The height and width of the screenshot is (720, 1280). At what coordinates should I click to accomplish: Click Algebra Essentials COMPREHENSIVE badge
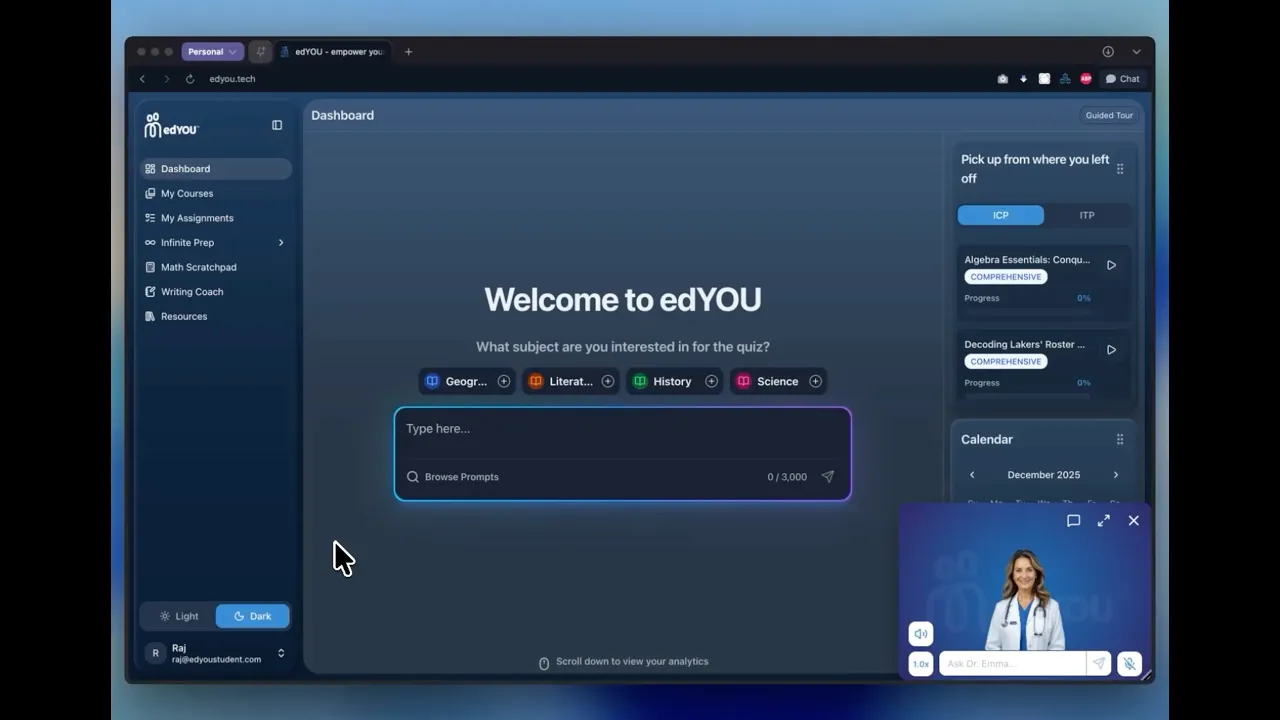pyautogui.click(x=1006, y=277)
